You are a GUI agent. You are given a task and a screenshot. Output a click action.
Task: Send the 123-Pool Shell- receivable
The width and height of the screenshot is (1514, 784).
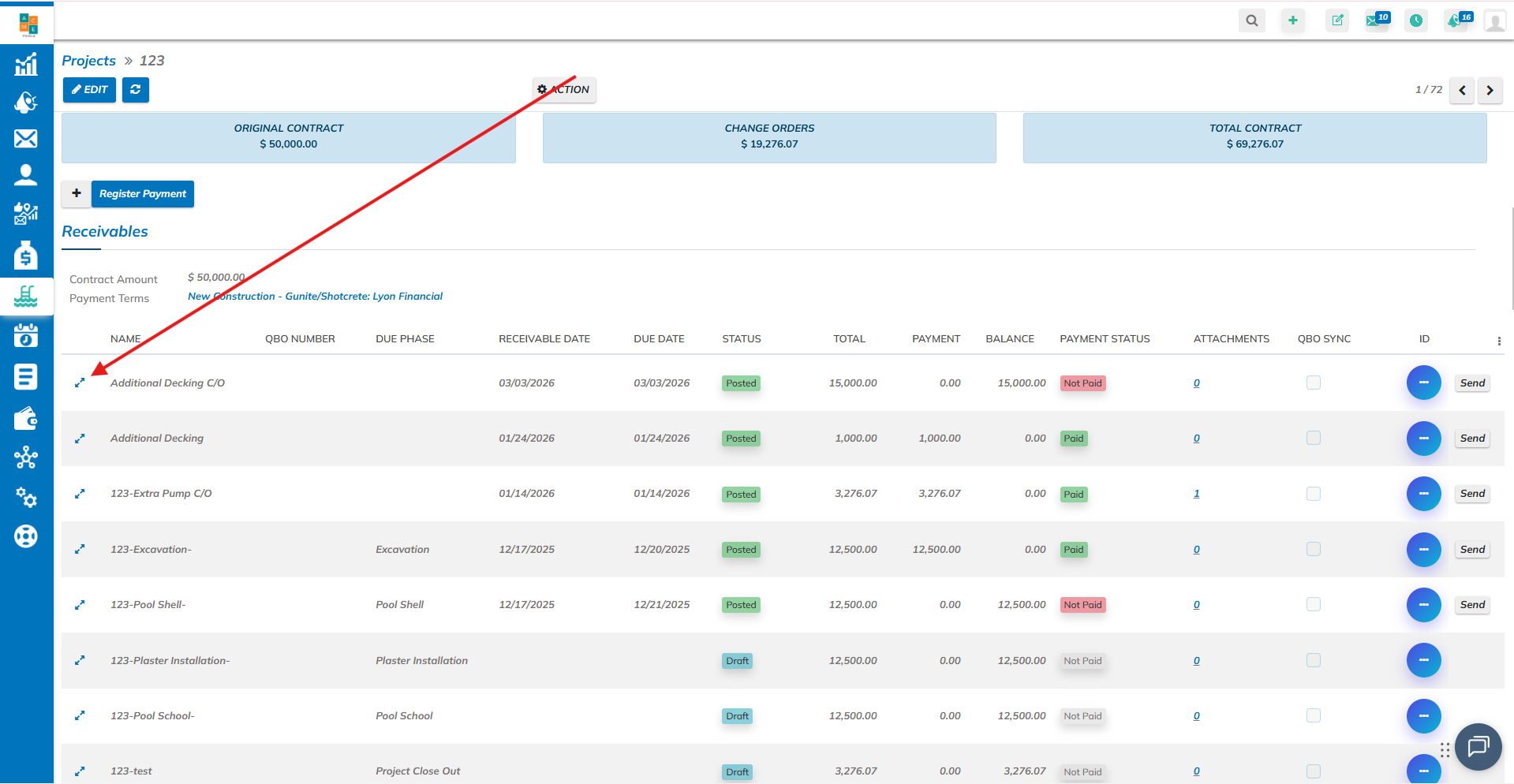pos(1471,605)
